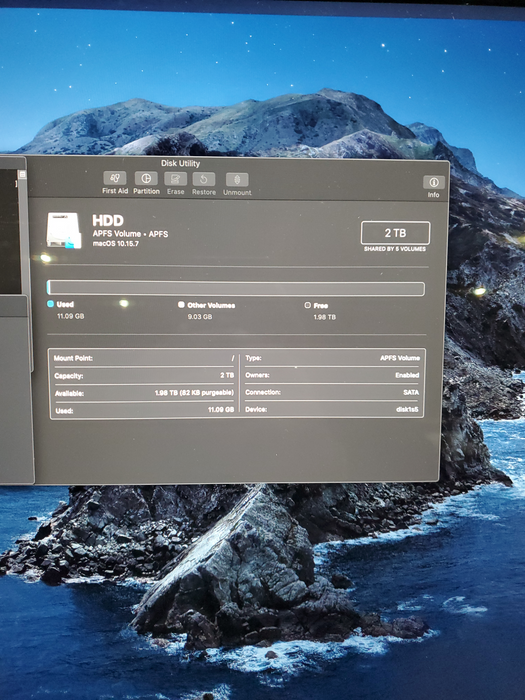Screen dimensions: 525x700
Task: Unmount the HDD volume
Action: [237, 184]
